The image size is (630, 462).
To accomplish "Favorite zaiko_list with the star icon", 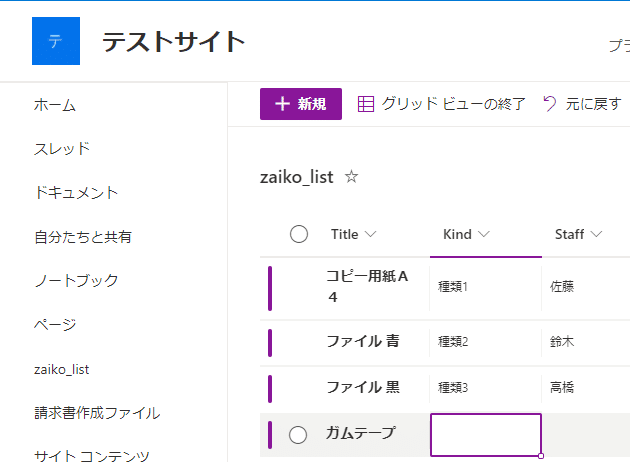I will (x=352, y=176).
